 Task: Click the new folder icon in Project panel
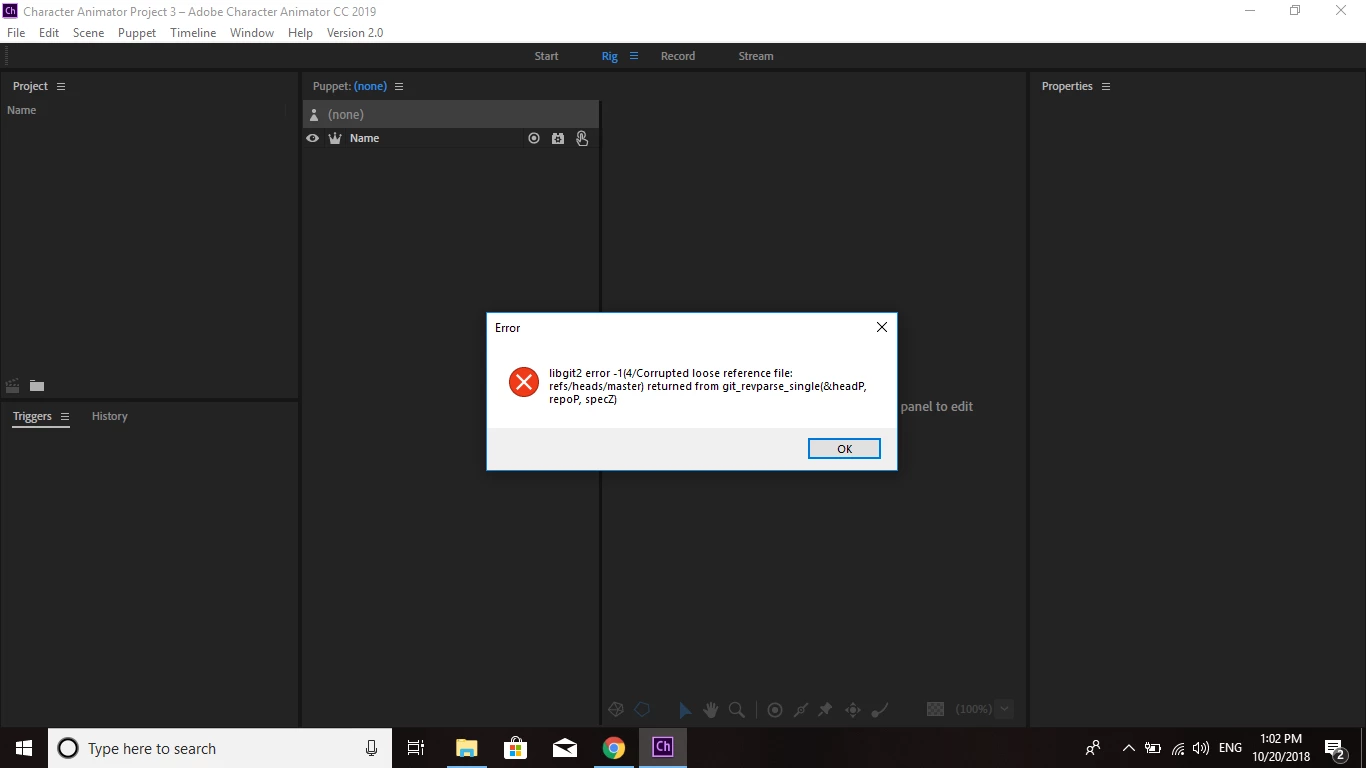coord(37,386)
